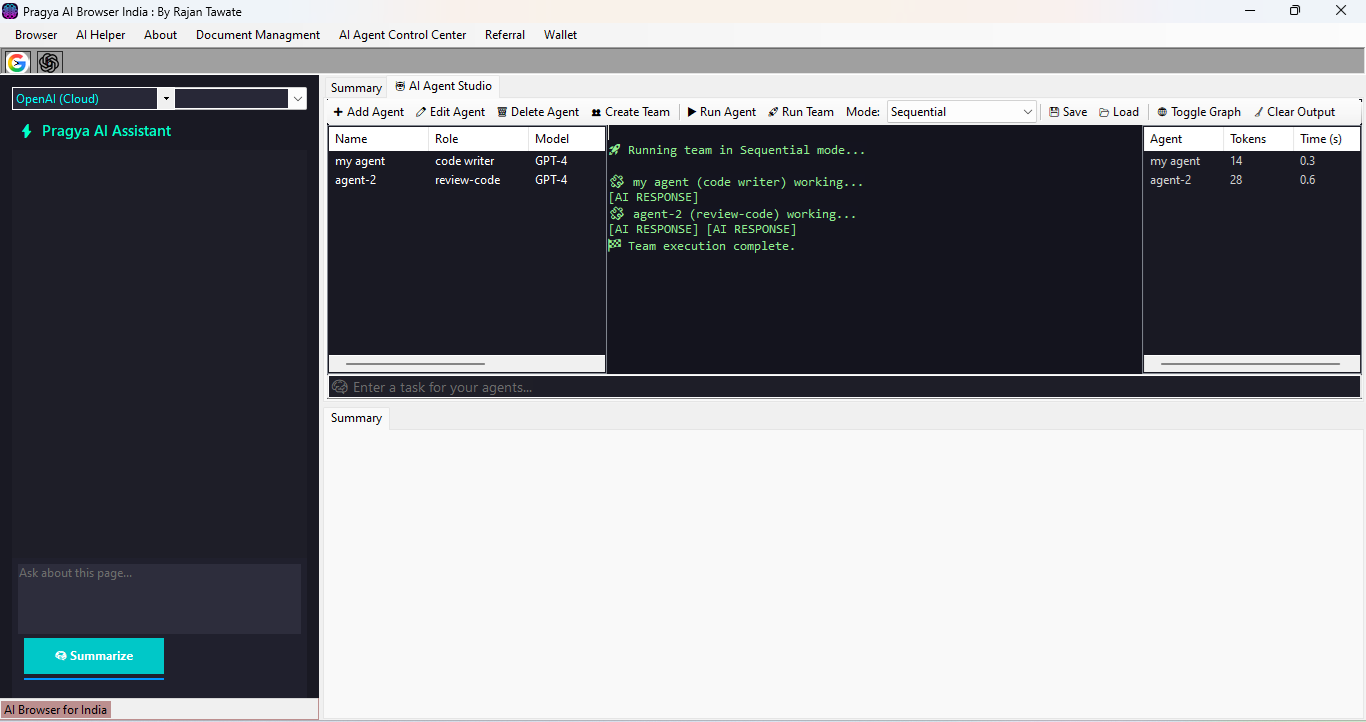Select agent-2 row in the agent list
This screenshot has width=1366, height=722.
(356, 180)
